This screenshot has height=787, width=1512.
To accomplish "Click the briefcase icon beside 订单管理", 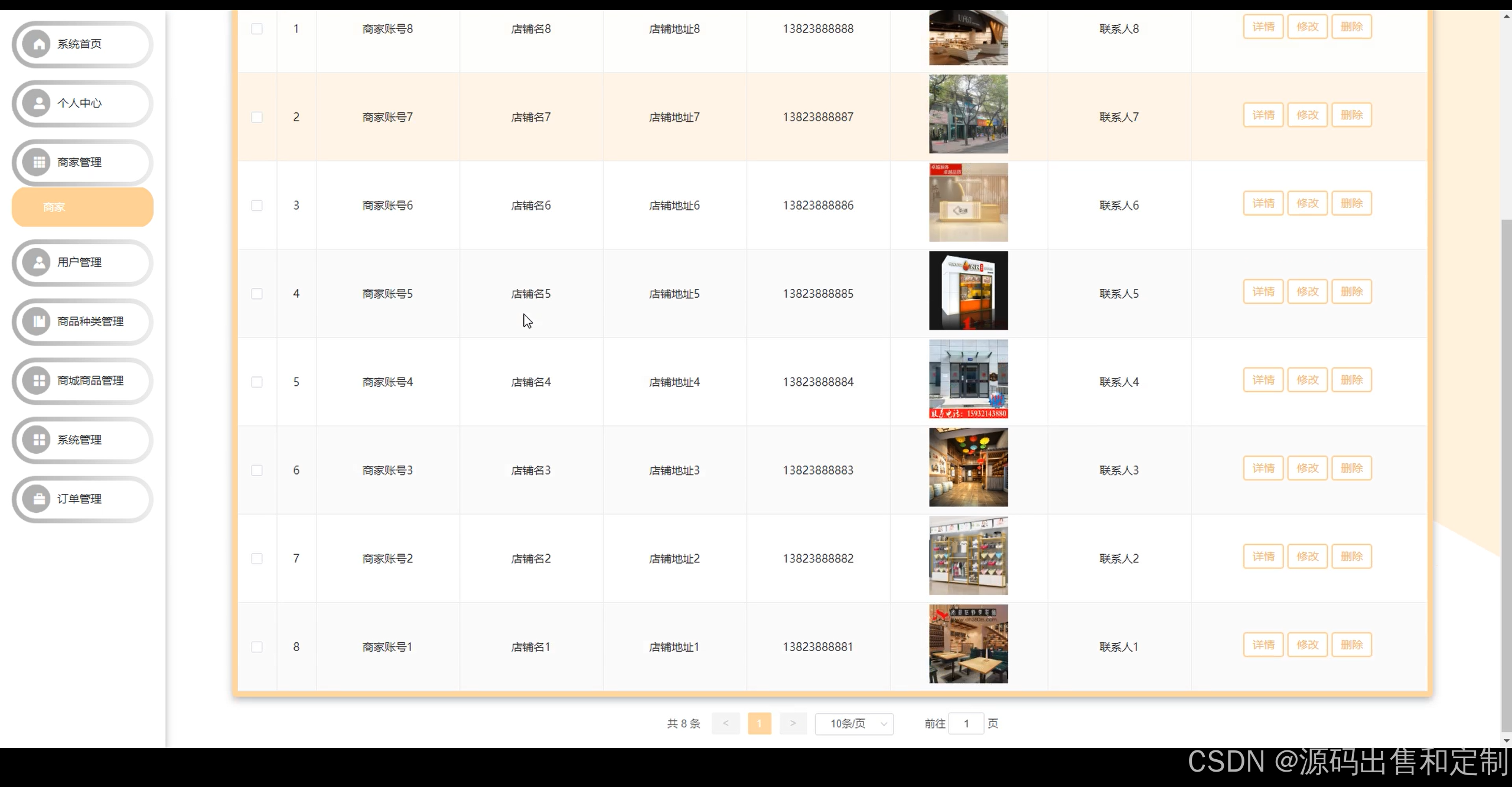I will click(x=38, y=499).
